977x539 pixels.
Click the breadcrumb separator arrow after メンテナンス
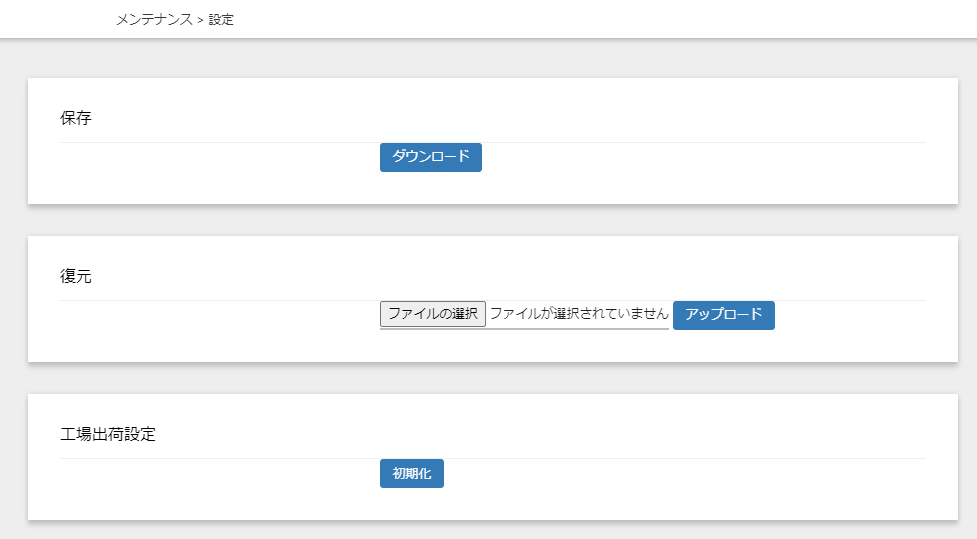point(200,20)
